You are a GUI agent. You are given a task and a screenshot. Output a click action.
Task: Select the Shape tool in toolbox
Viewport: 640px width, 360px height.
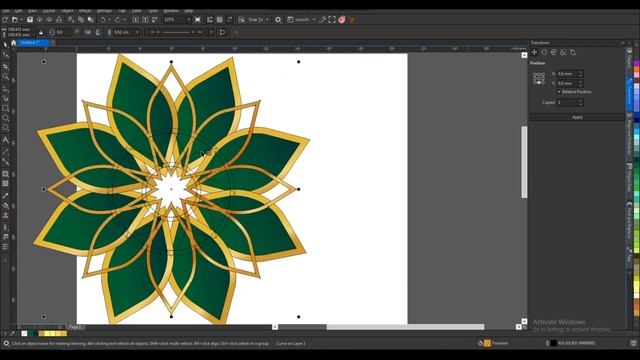5,55
